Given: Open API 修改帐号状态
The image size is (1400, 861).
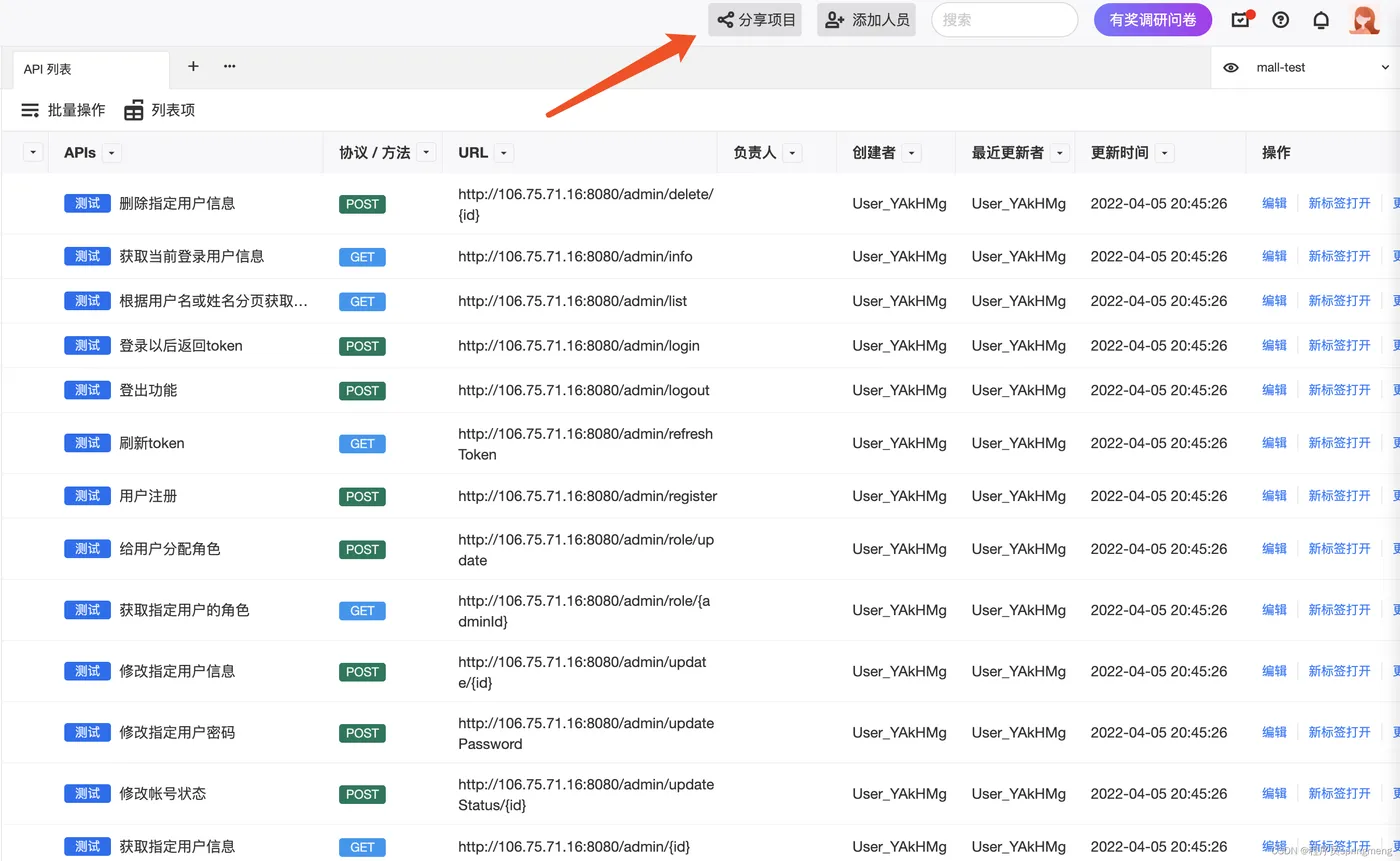Looking at the screenshot, I should [163, 793].
